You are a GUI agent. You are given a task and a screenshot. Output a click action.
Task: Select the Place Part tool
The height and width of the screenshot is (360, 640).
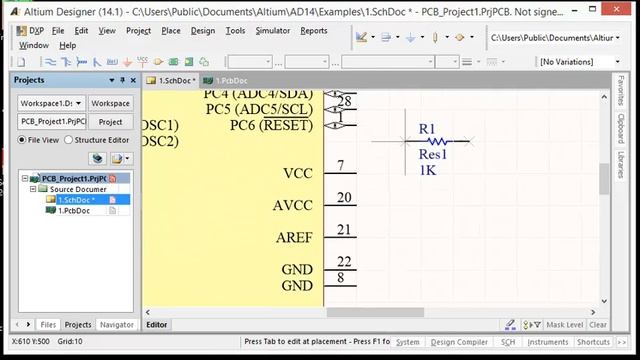click(x=158, y=62)
